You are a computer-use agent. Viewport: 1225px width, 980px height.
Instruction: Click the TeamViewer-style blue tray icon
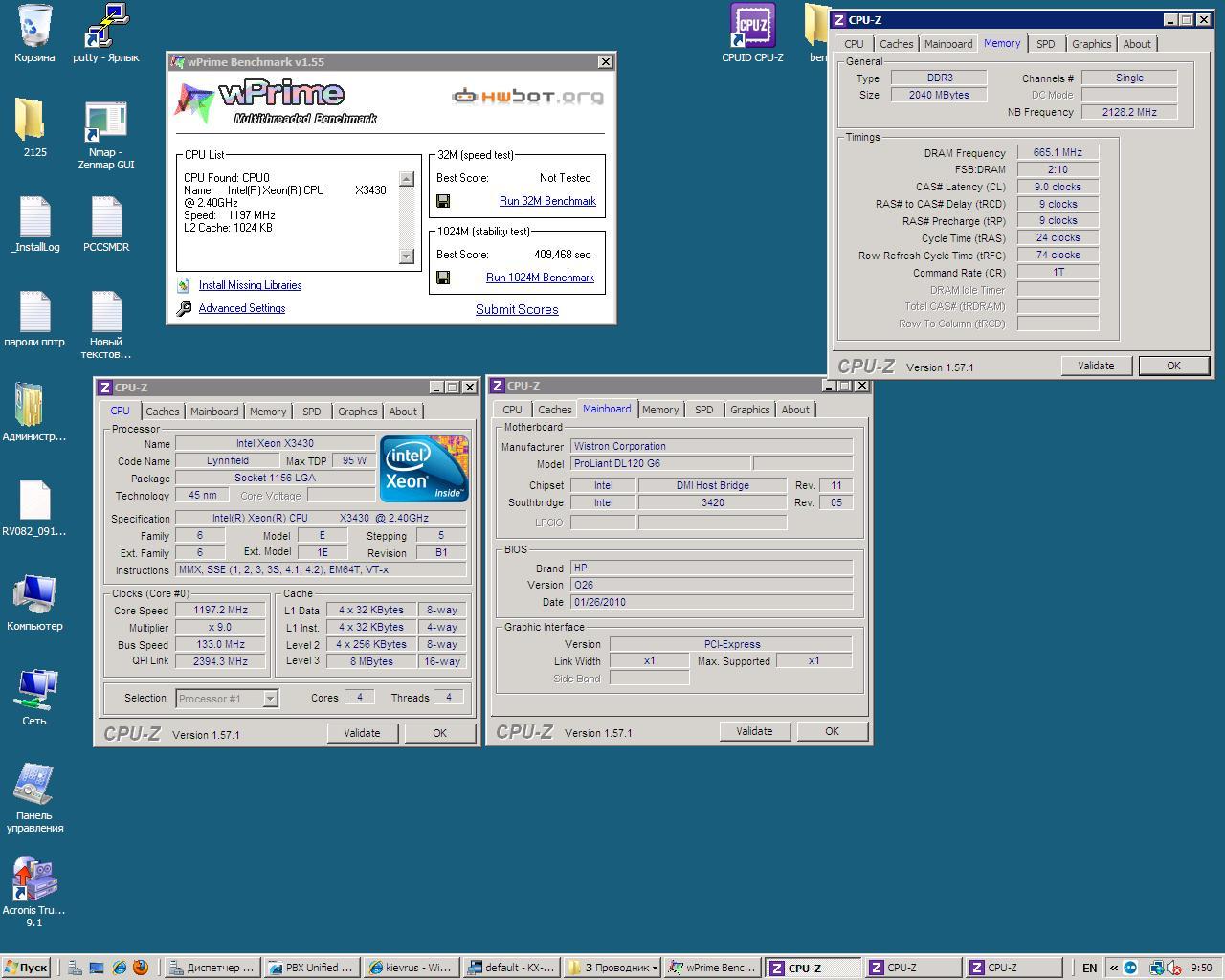pyautogui.click(x=1130, y=968)
